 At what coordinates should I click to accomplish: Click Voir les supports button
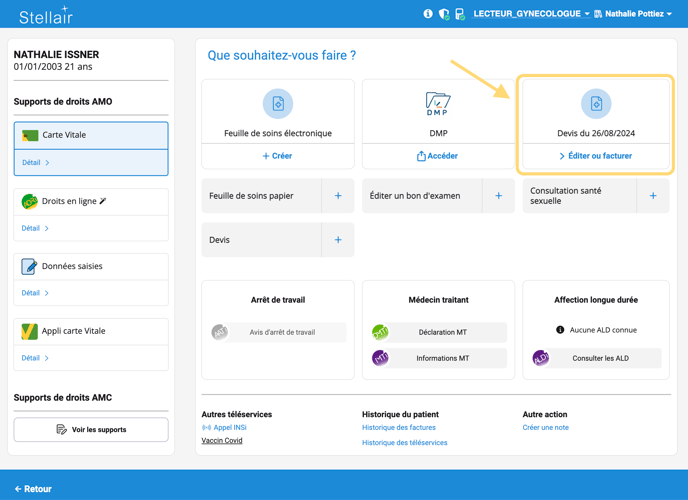click(91, 429)
